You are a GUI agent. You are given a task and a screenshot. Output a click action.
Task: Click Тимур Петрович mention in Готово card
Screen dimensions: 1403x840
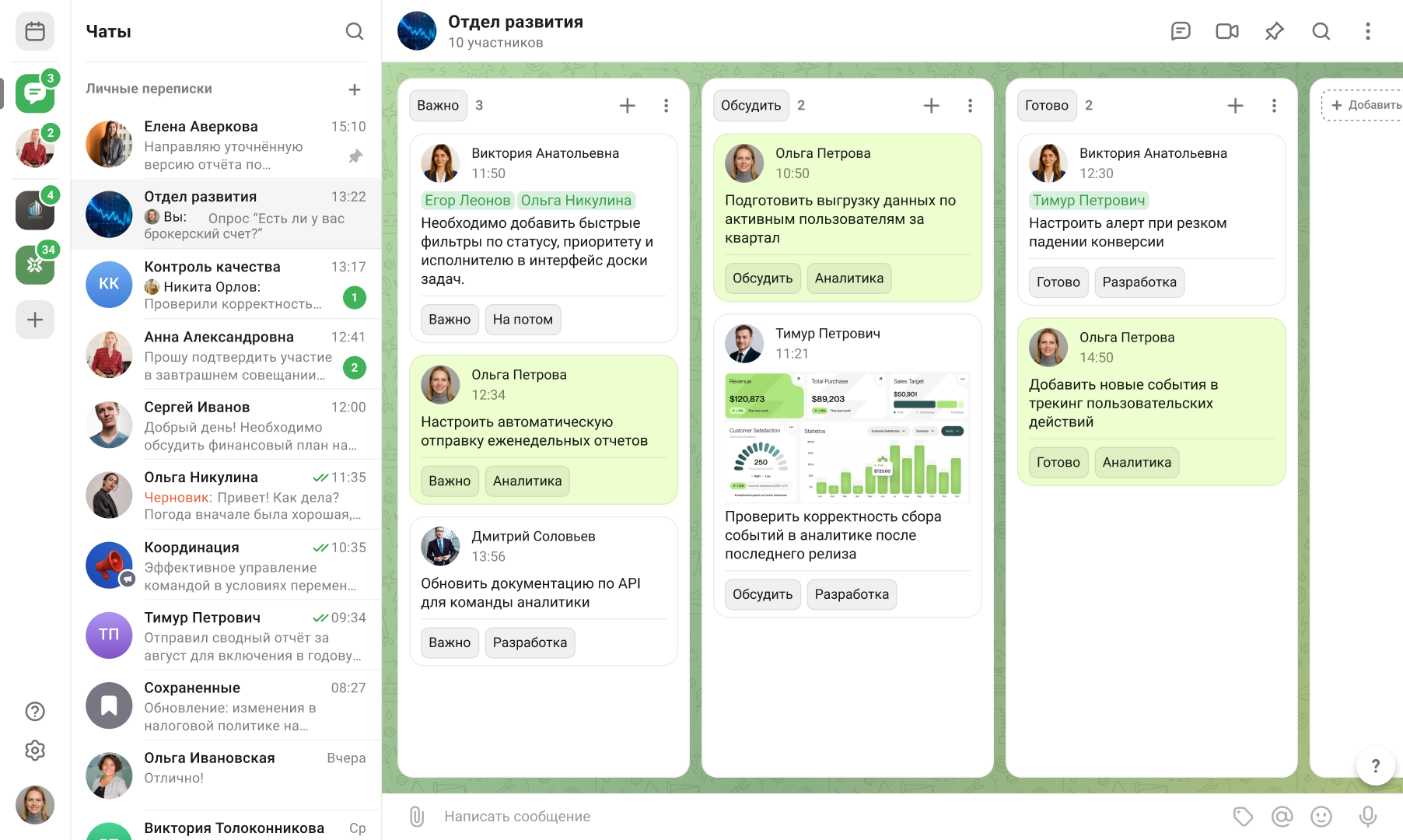tap(1089, 201)
